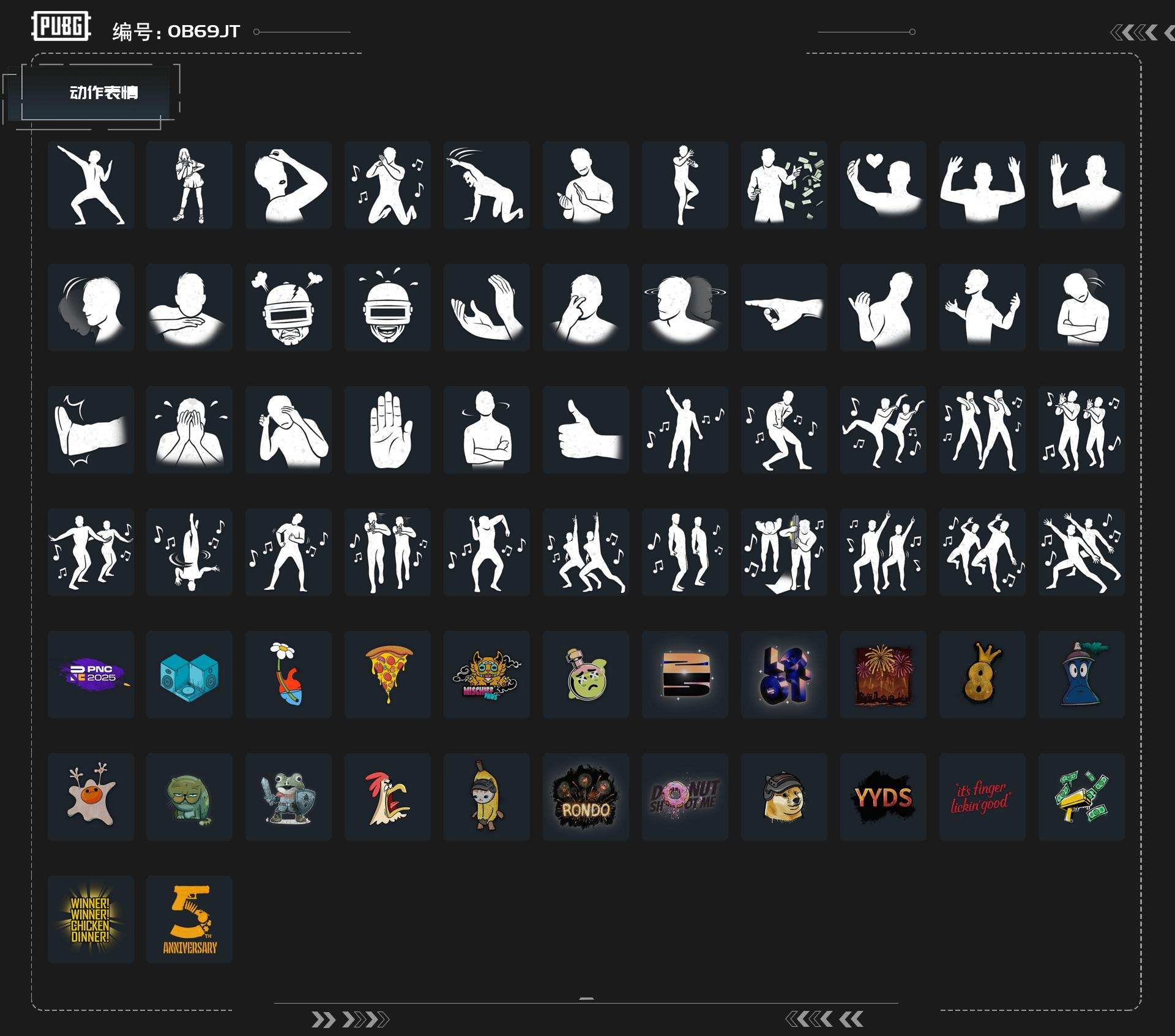Image resolution: width=1175 pixels, height=1036 pixels.
Task: Open the 动作表情 tab
Action: tap(103, 93)
